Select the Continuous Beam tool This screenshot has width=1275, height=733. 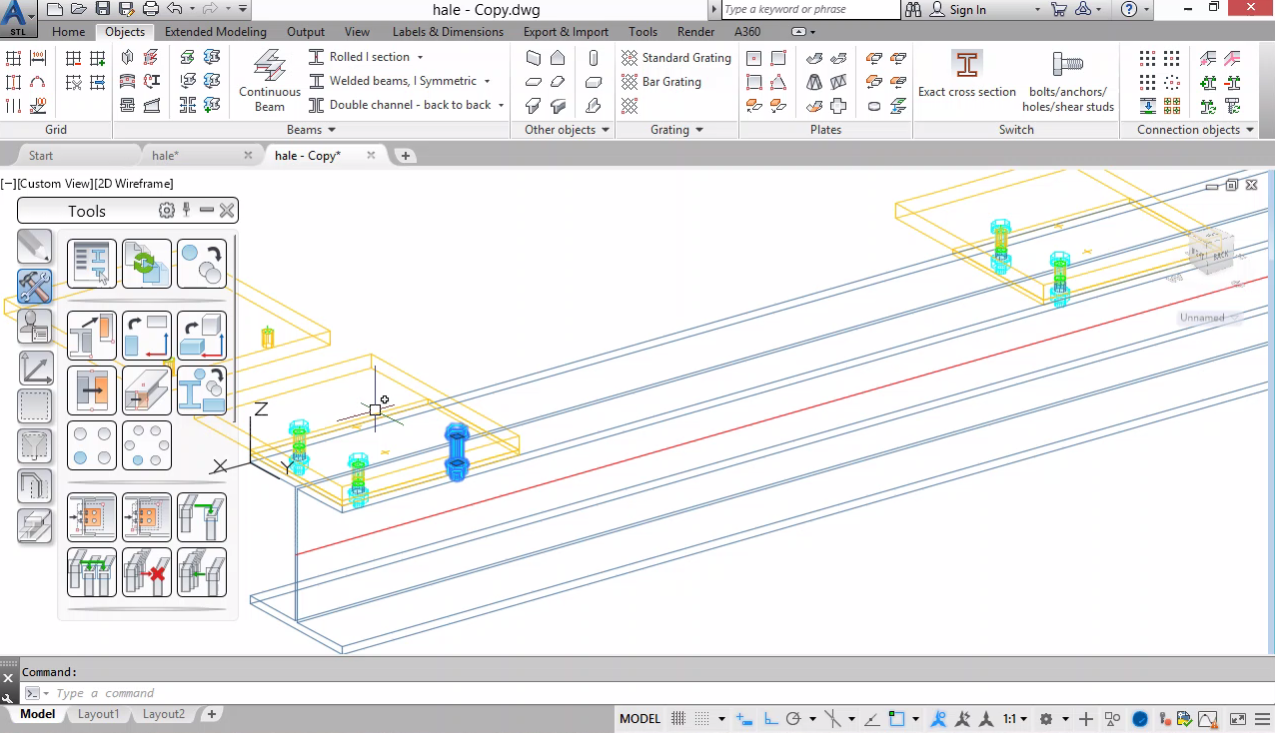click(x=269, y=80)
